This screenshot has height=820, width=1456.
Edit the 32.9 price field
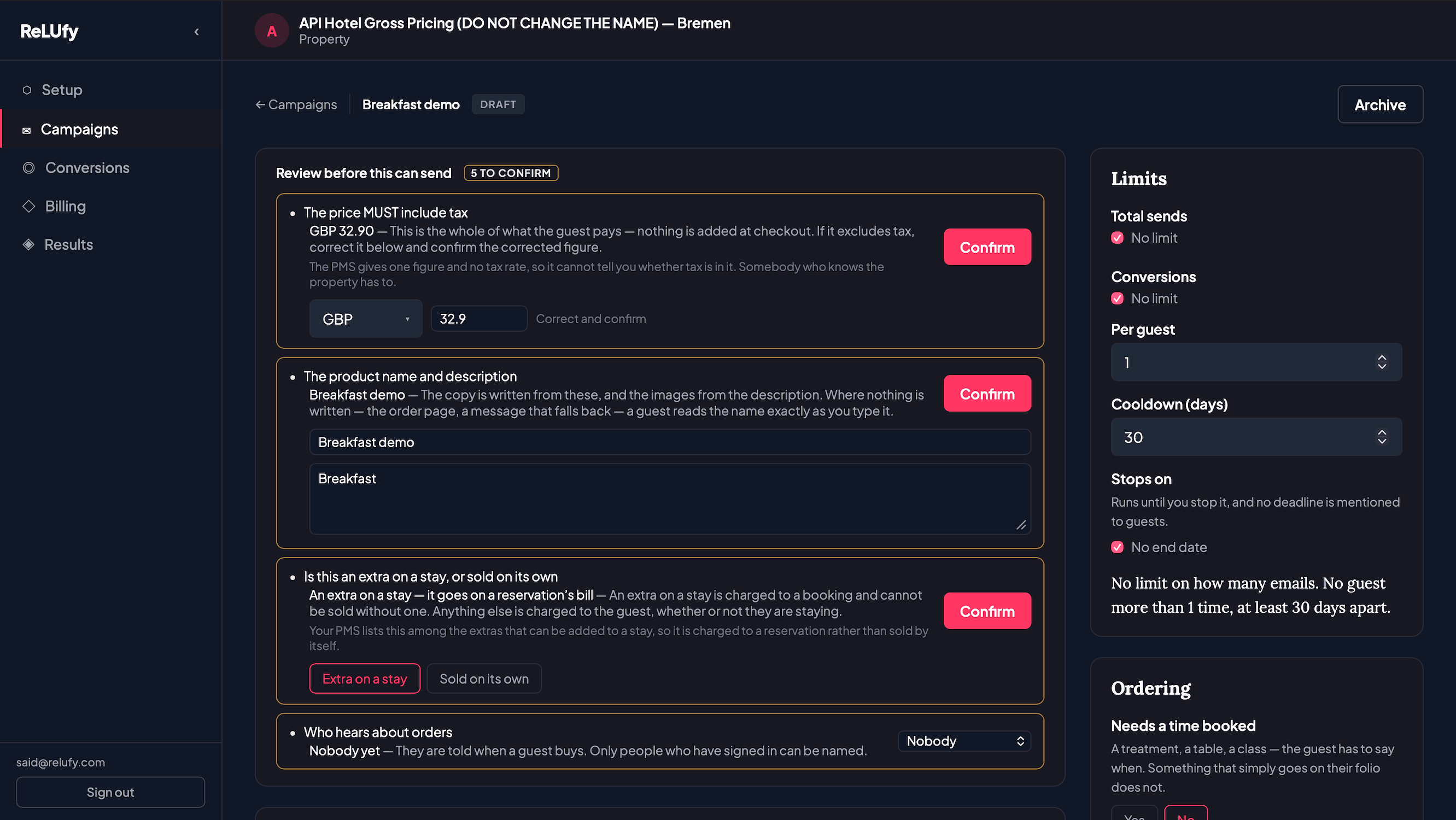tap(479, 319)
